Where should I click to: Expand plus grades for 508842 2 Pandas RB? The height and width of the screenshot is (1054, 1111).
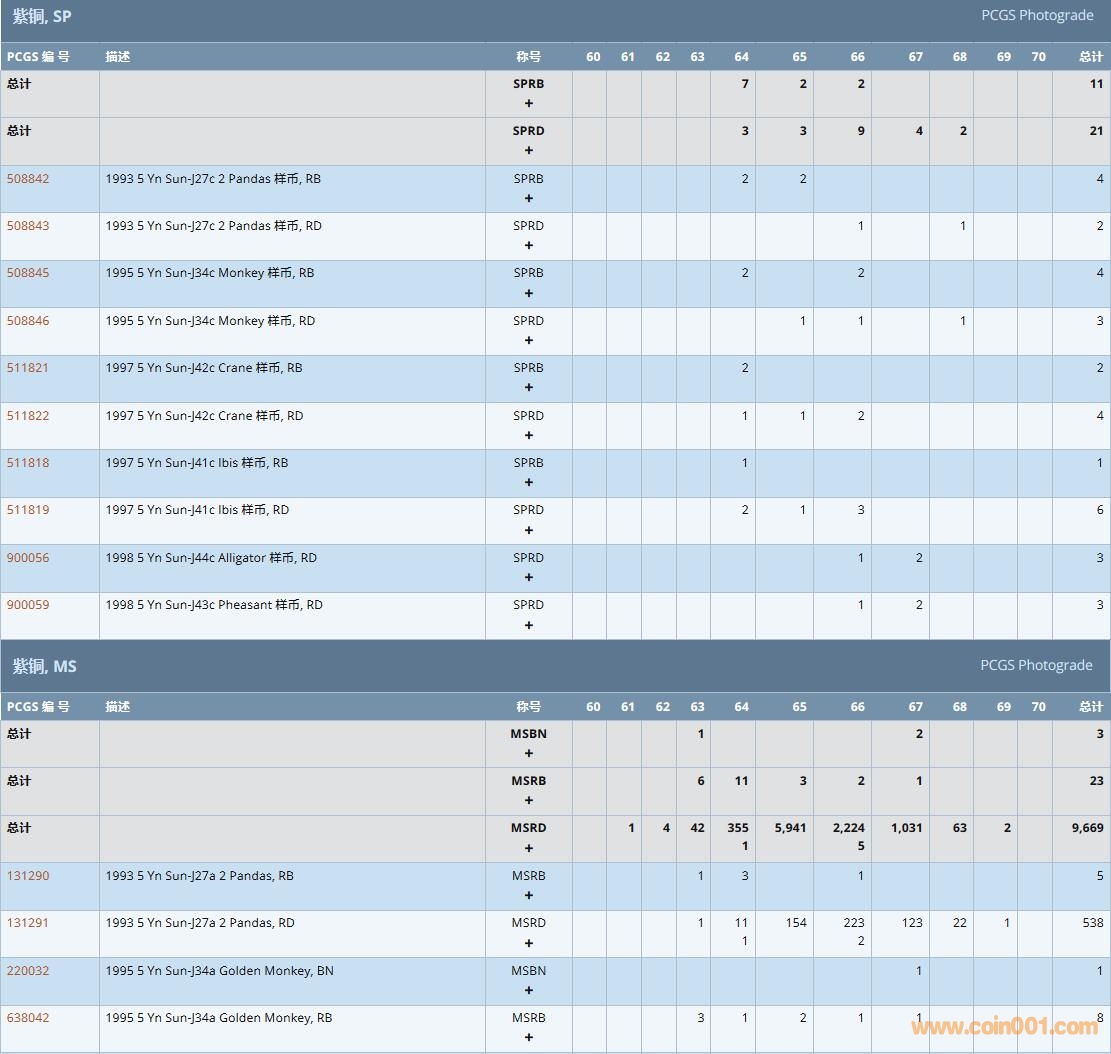point(529,198)
